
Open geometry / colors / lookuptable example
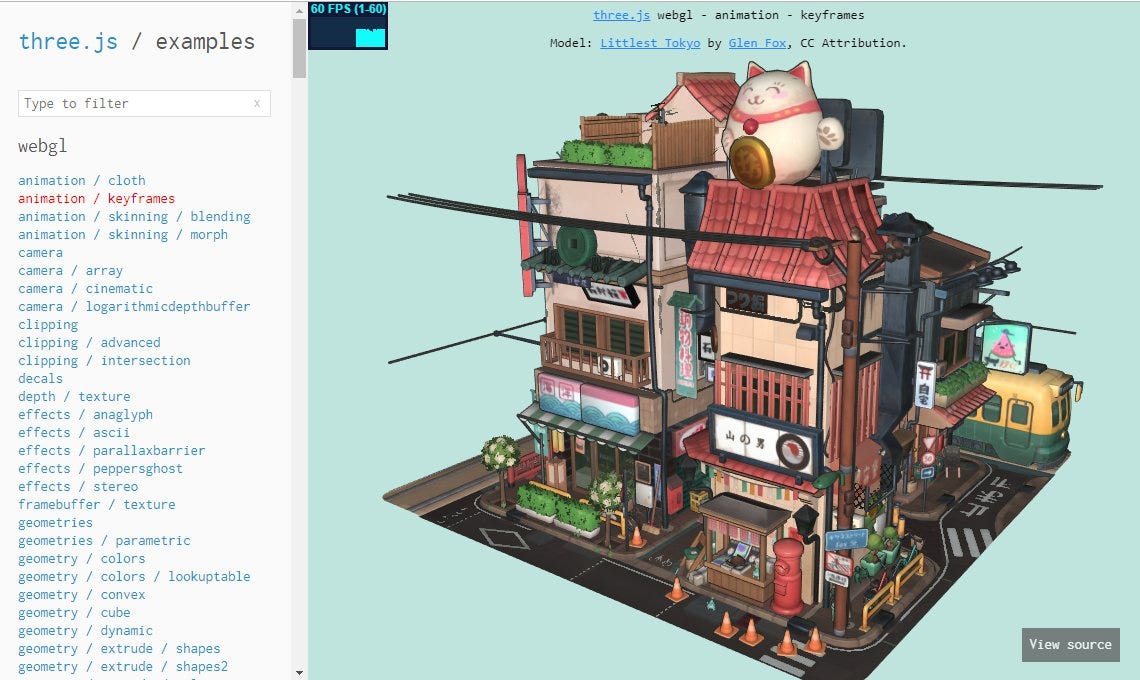click(134, 576)
